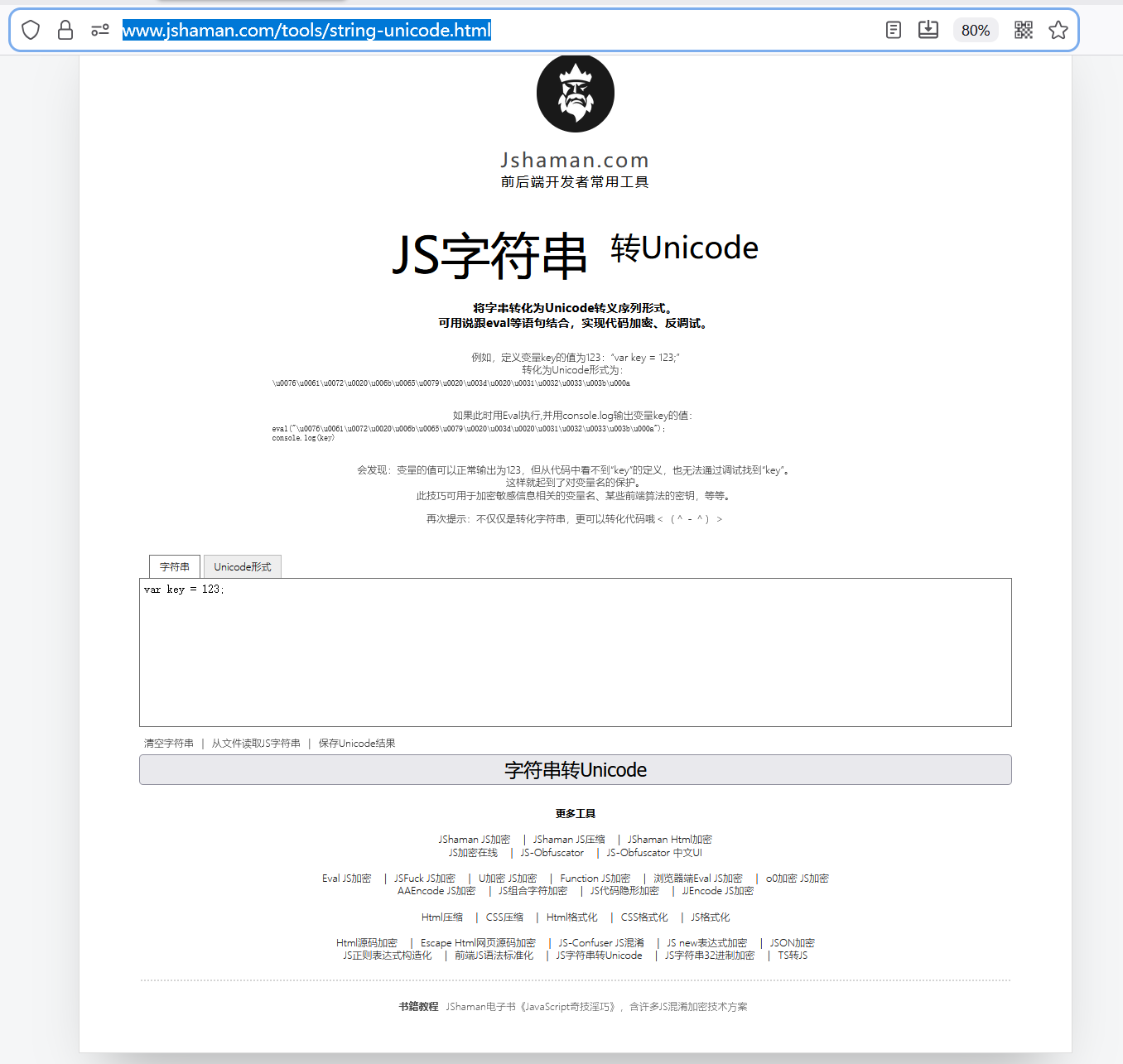Switch to the Unicode形式 tab
Screen dimensions: 1123x1064
click(243, 566)
